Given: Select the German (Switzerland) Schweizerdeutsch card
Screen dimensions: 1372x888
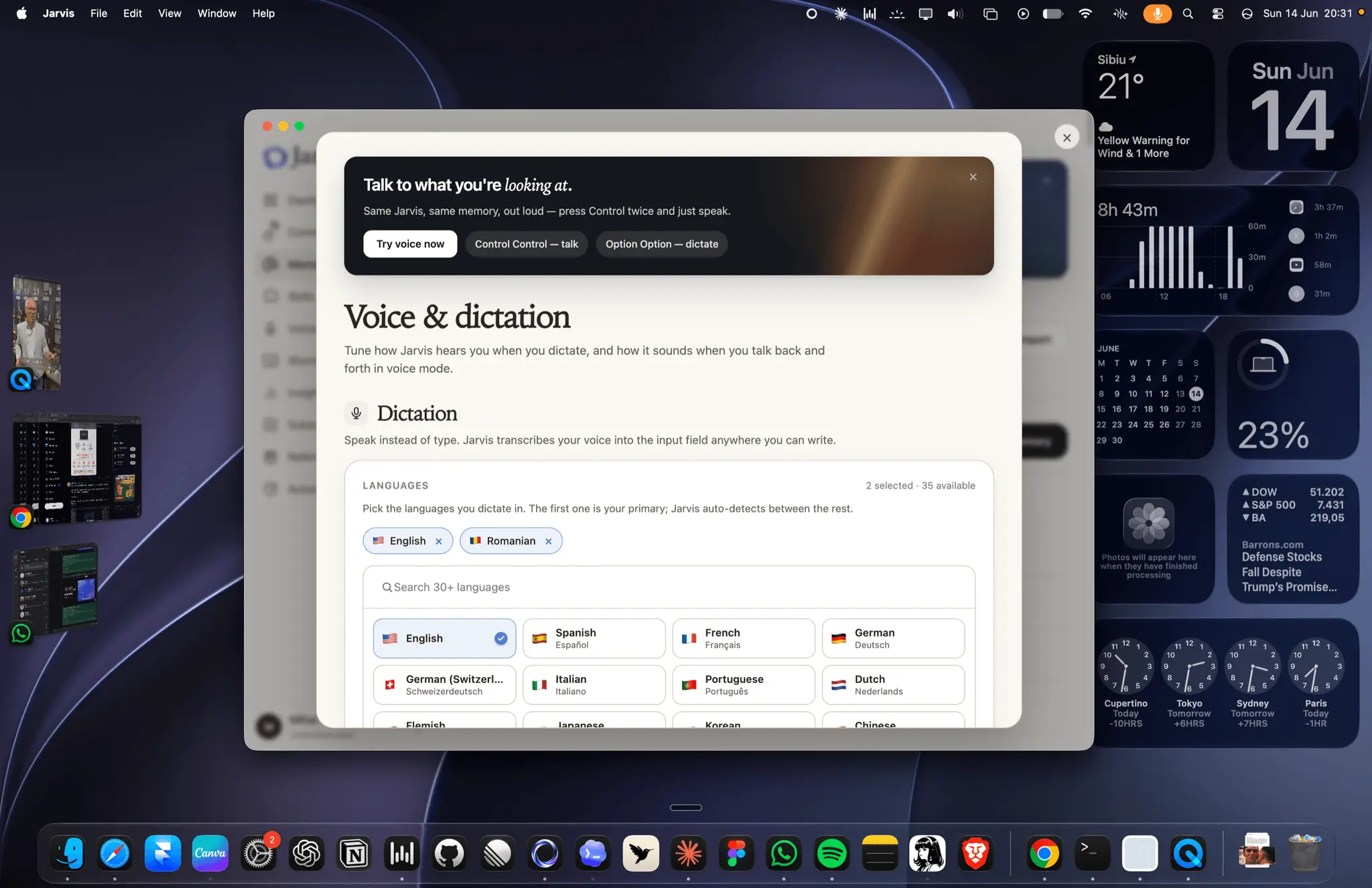Looking at the screenshot, I should [x=444, y=684].
